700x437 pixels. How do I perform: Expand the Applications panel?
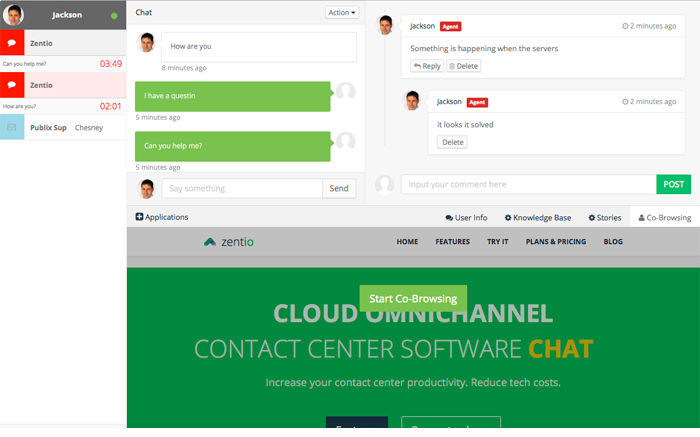click(162, 217)
